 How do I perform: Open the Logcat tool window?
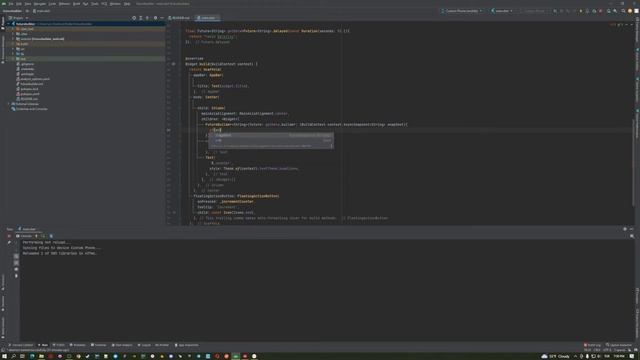point(144,345)
